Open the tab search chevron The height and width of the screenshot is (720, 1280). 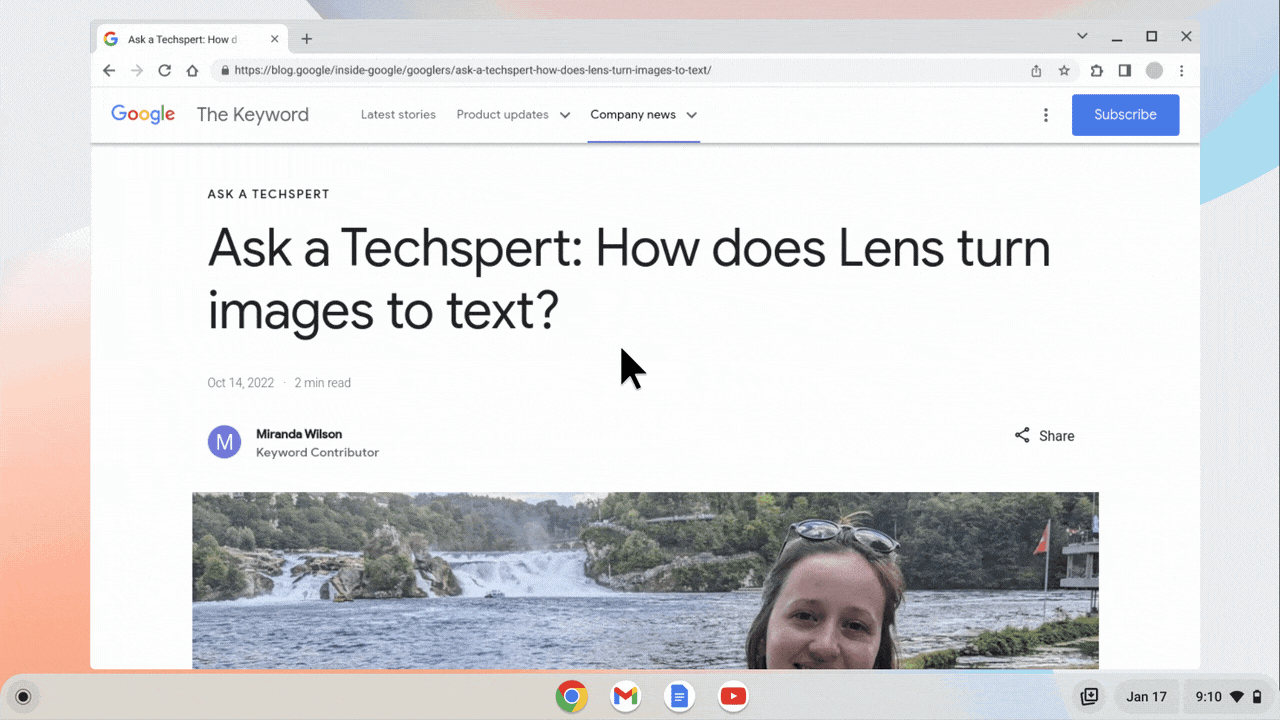(x=1082, y=36)
